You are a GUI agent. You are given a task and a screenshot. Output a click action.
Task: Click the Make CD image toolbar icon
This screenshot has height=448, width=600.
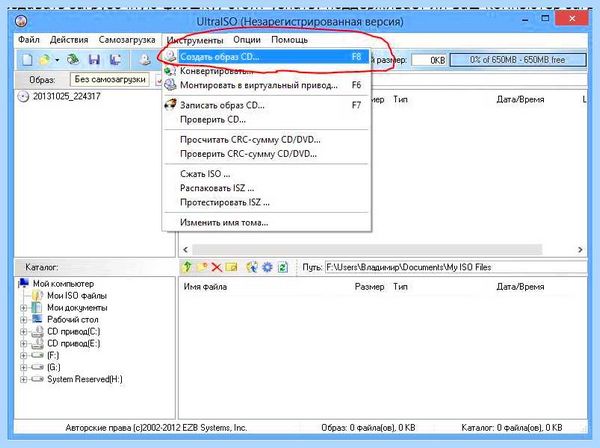[x=145, y=60]
